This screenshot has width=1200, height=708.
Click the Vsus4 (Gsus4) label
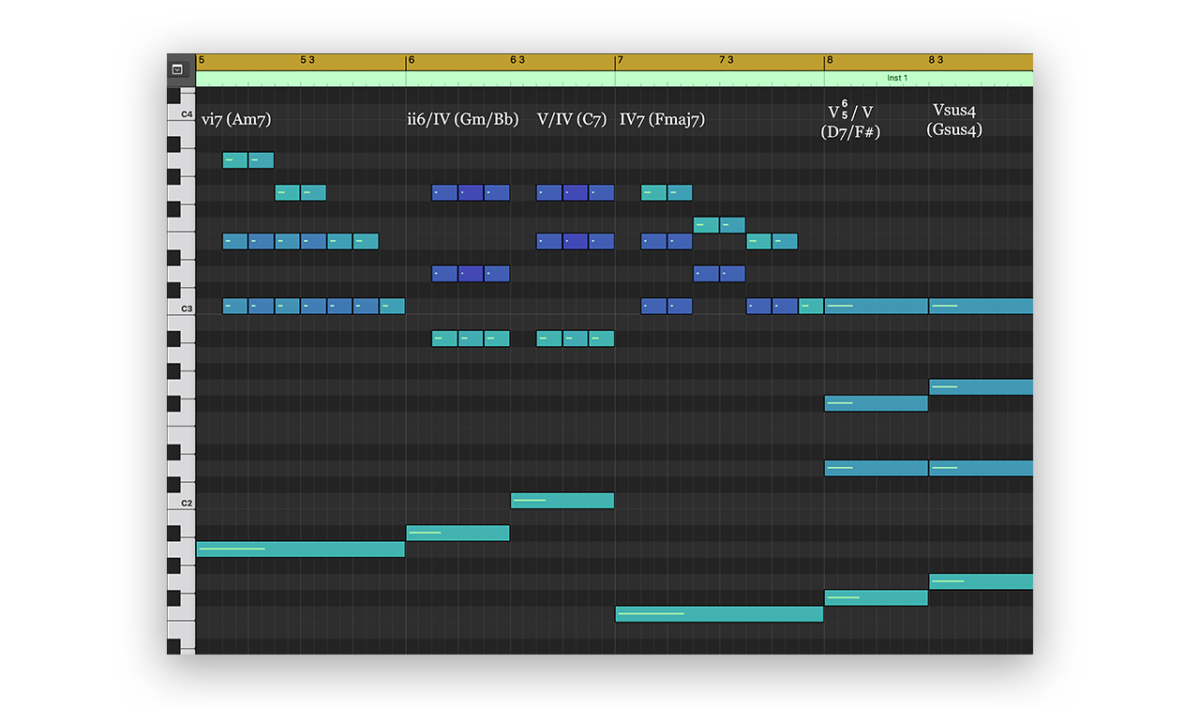[x=953, y=120]
